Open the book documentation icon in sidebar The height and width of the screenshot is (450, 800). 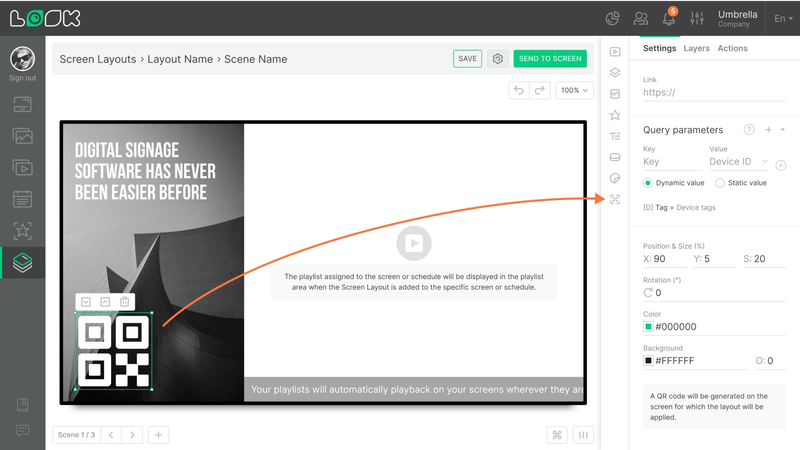(x=22, y=405)
